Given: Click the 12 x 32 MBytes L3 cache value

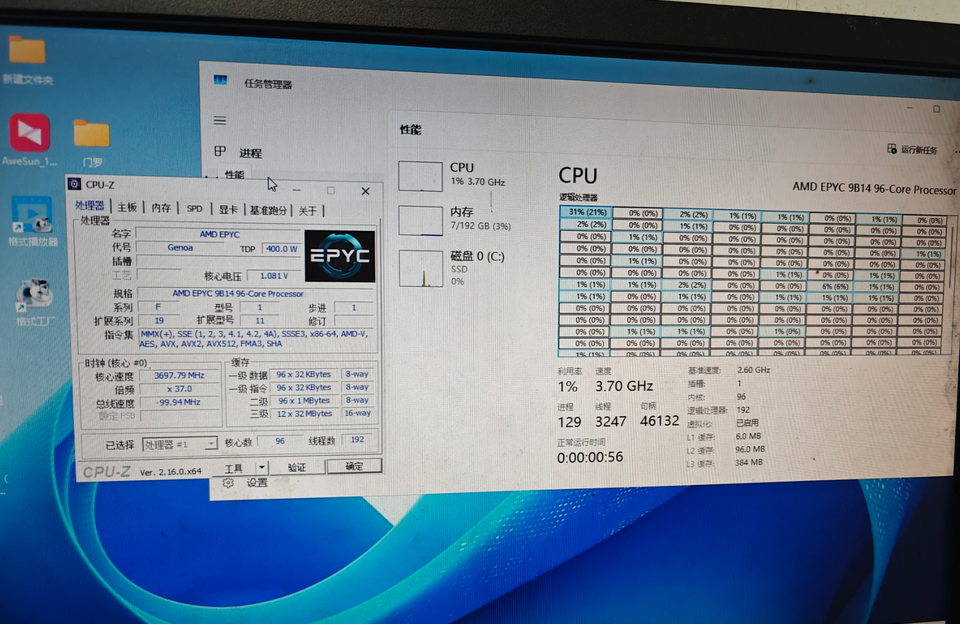Looking at the screenshot, I should pos(304,413).
